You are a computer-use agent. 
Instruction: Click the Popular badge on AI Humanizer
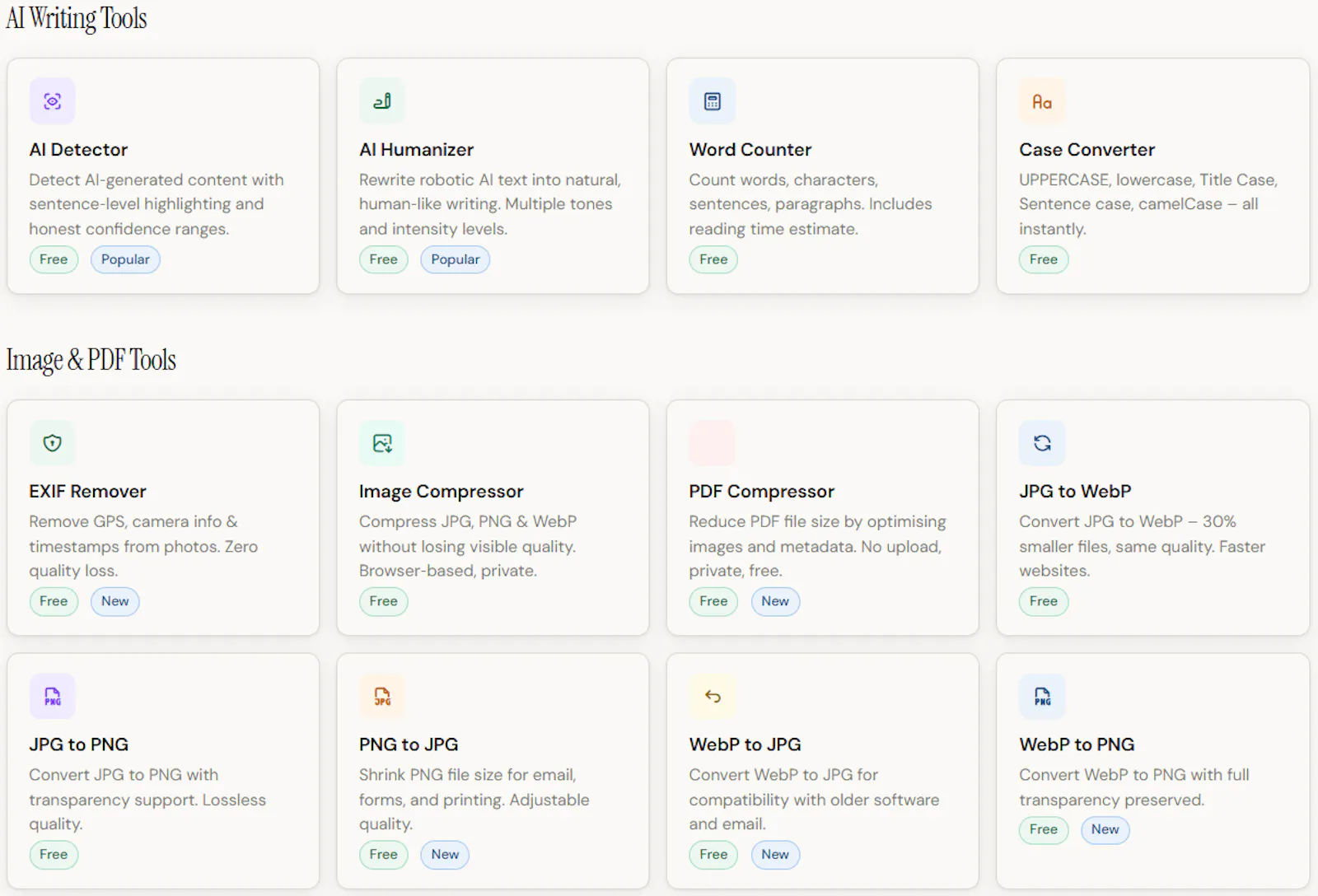click(x=456, y=259)
